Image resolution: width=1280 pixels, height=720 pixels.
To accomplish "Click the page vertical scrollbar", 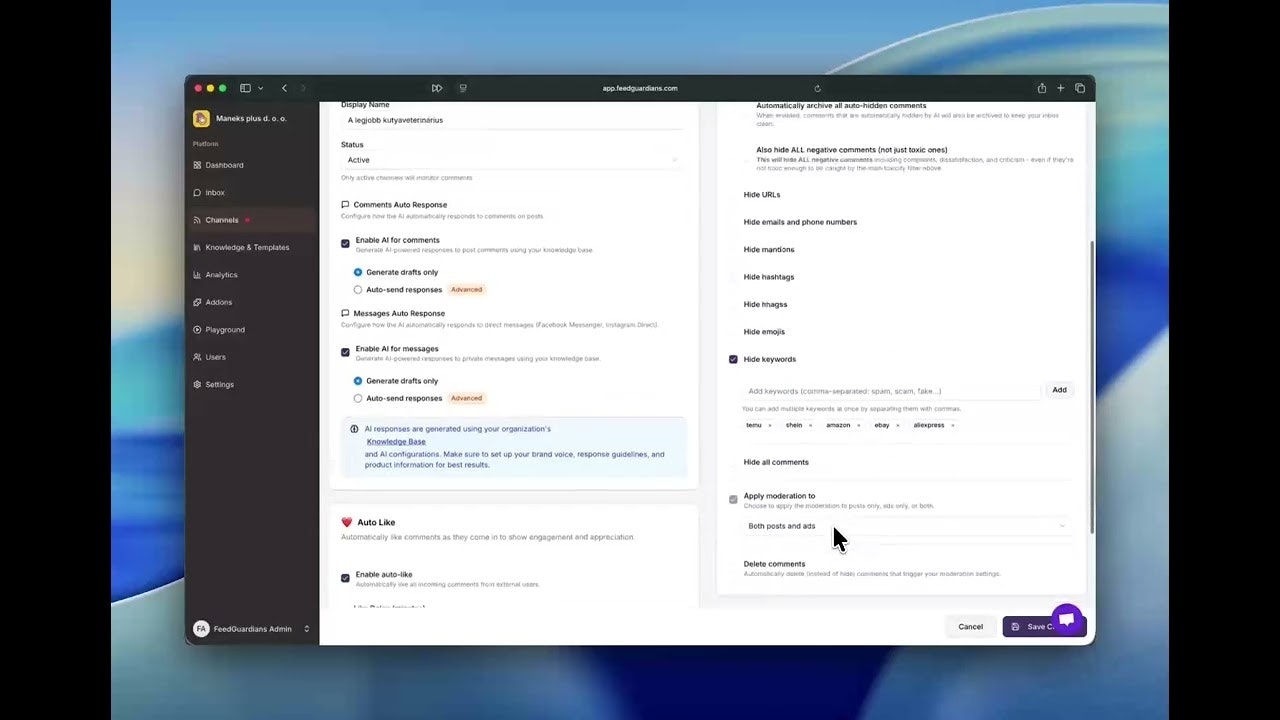I will [1091, 387].
